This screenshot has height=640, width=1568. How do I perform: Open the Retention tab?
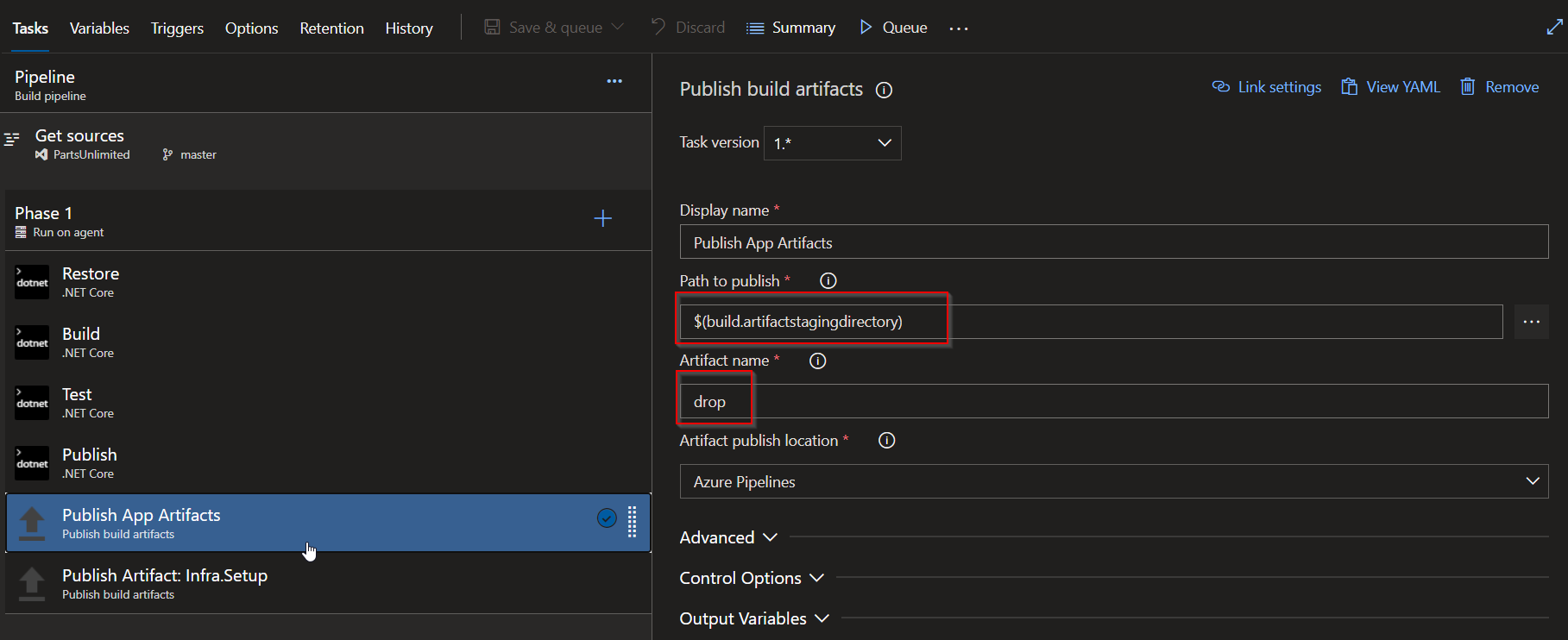point(331,28)
